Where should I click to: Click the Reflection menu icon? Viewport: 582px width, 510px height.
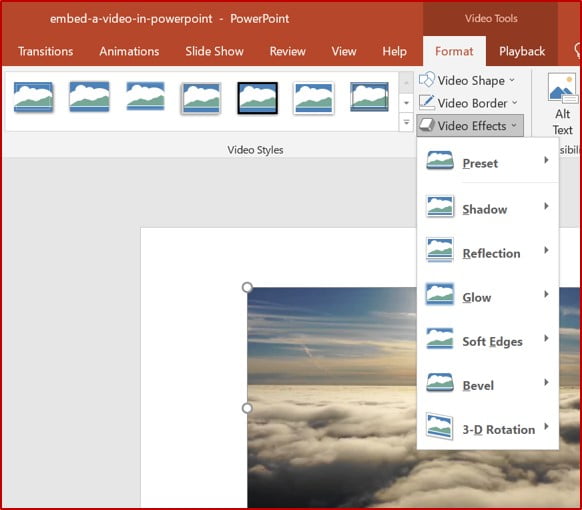[440, 249]
